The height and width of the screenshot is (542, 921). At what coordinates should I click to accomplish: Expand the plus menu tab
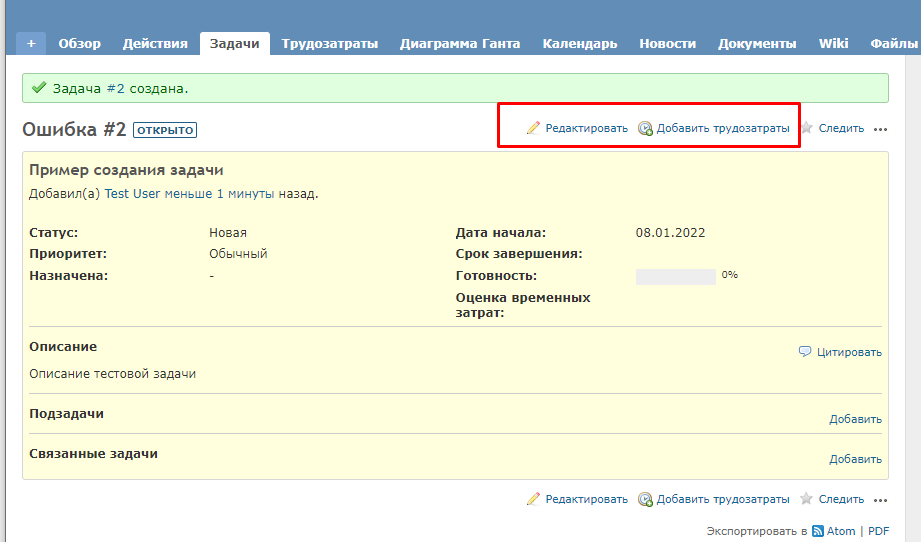[31, 43]
